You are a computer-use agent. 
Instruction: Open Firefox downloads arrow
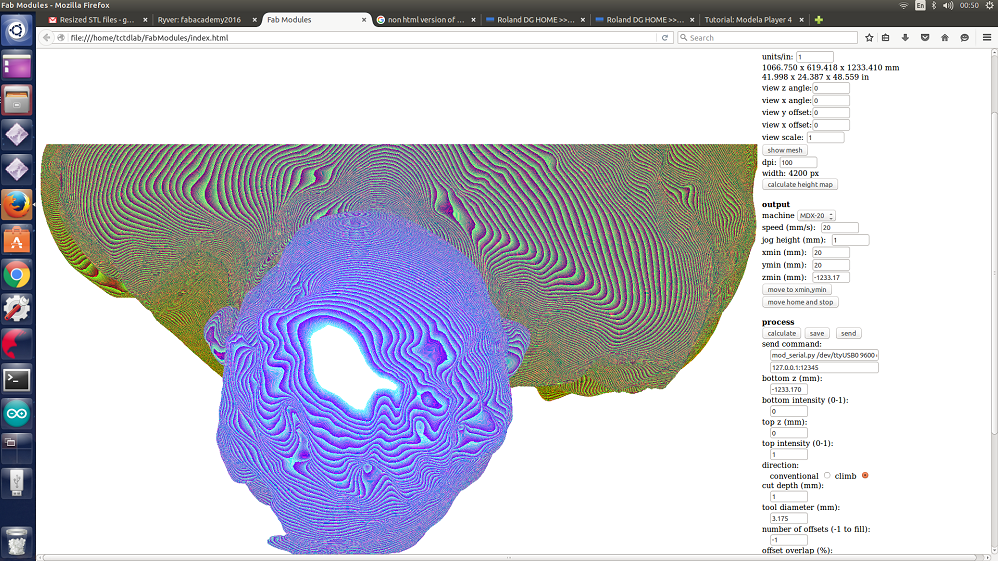[905, 38]
